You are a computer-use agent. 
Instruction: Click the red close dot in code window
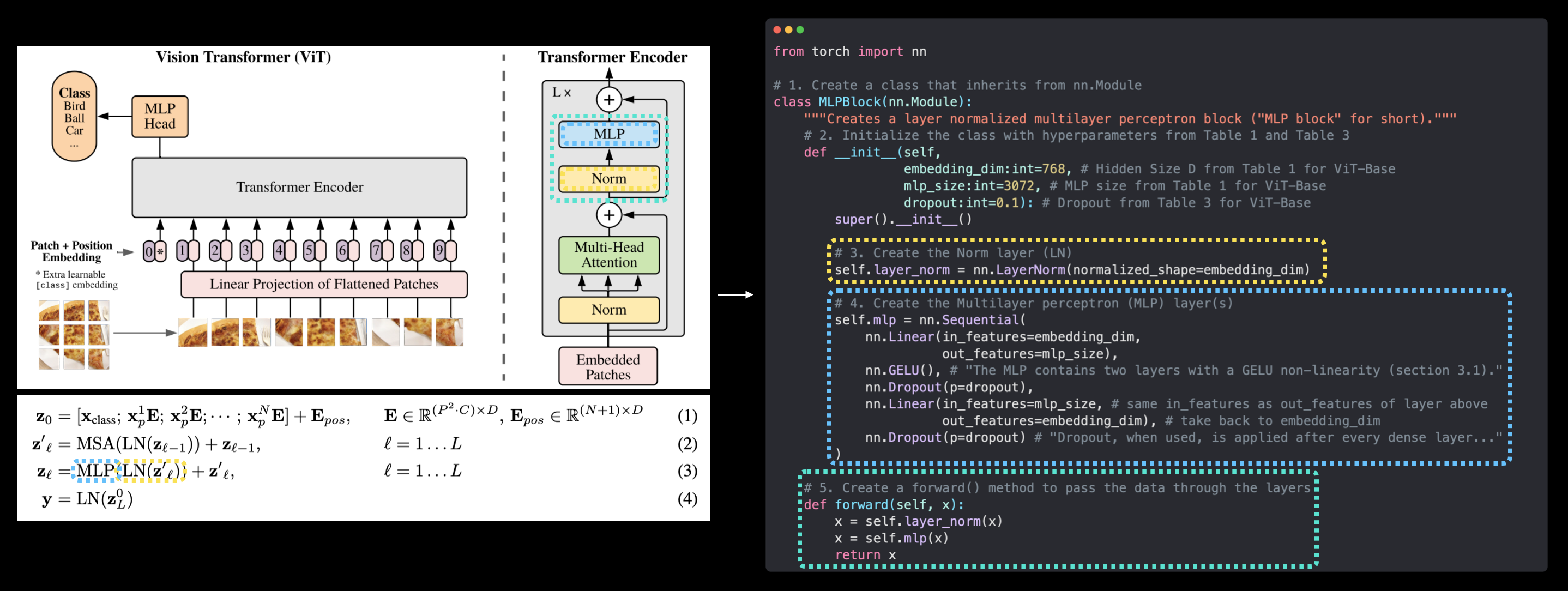(777, 29)
